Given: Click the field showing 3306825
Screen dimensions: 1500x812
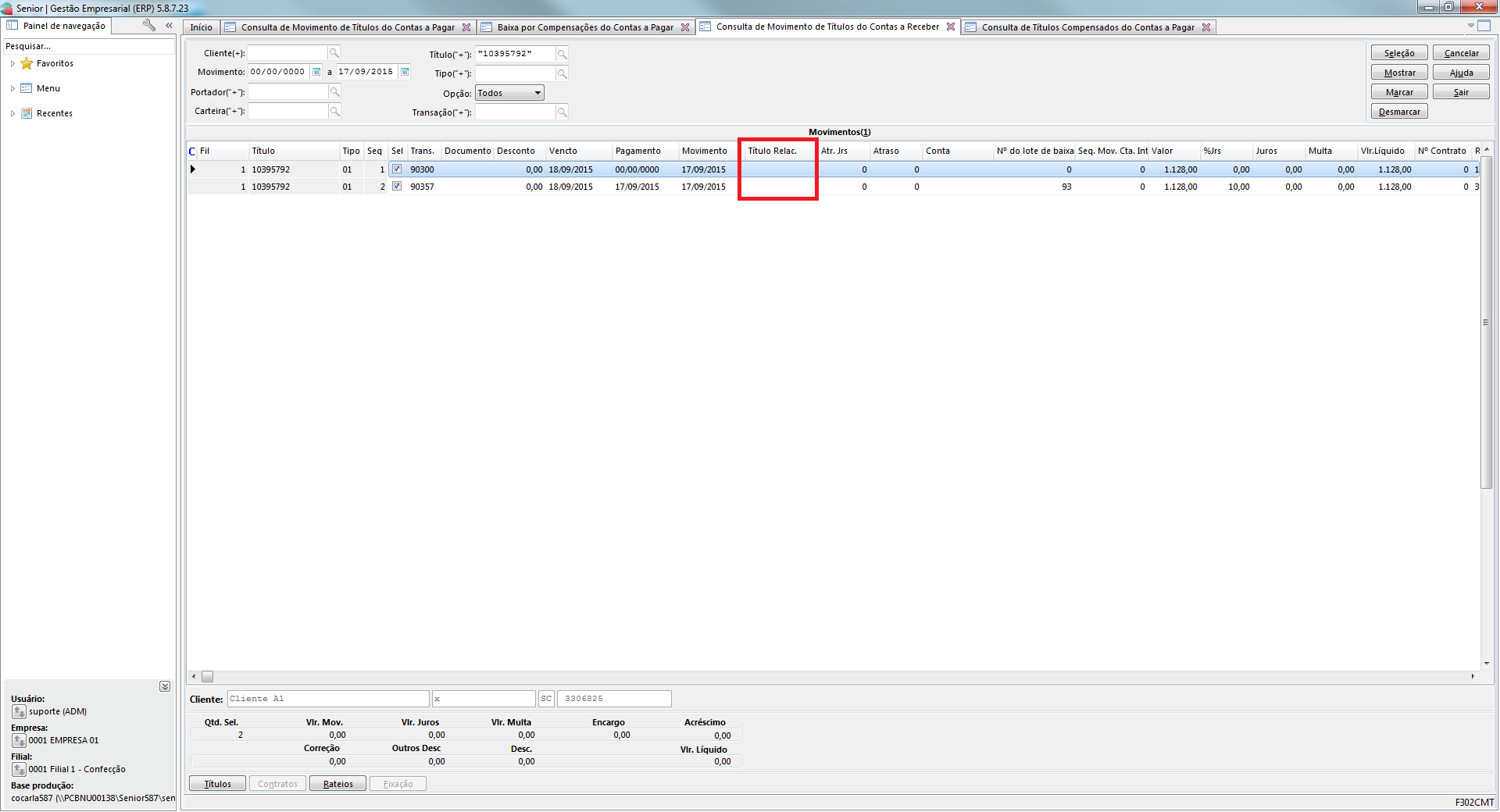Looking at the screenshot, I should 614,699.
